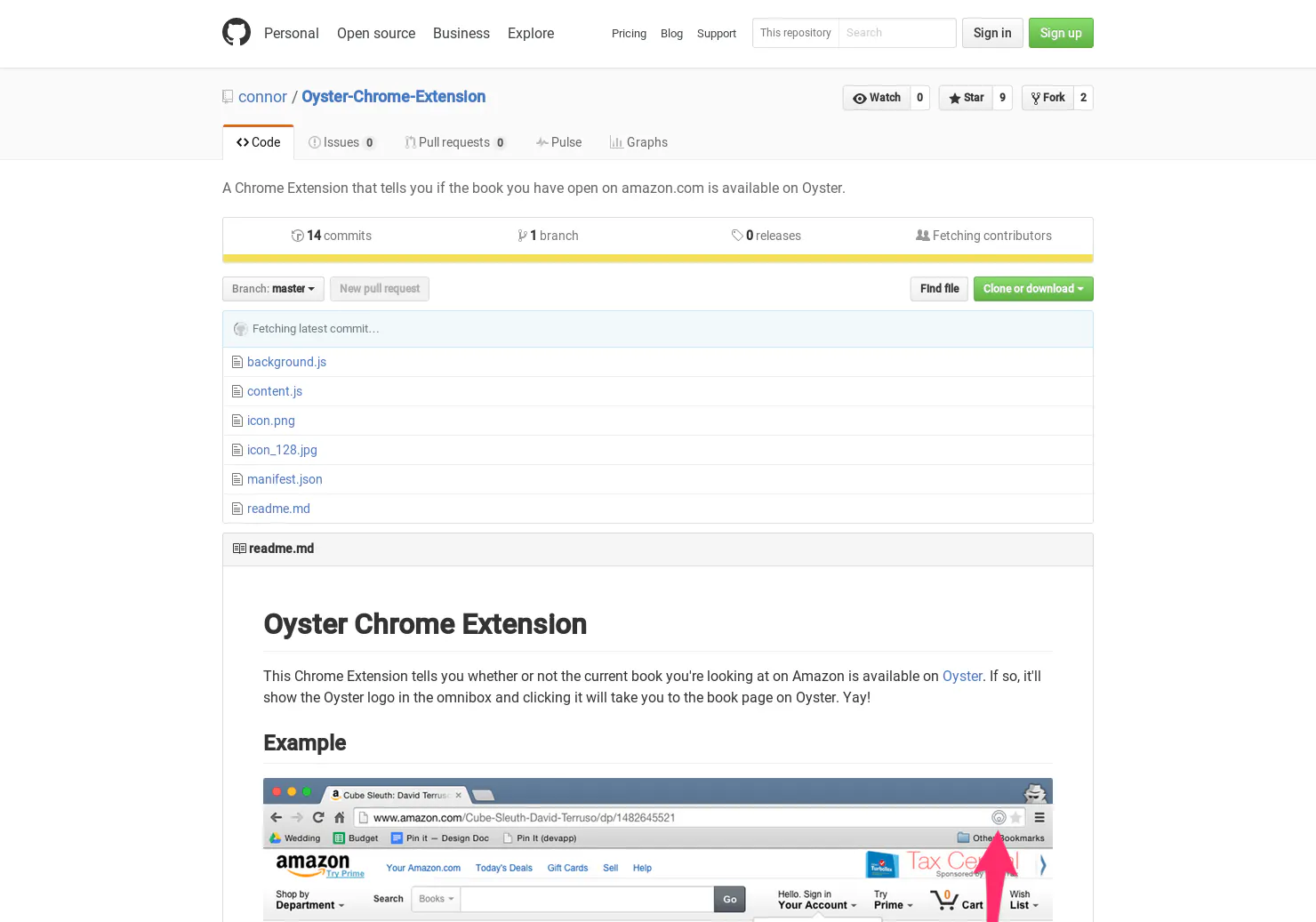Open the content.js file
This screenshot has width=1316, height=922.
275,391
